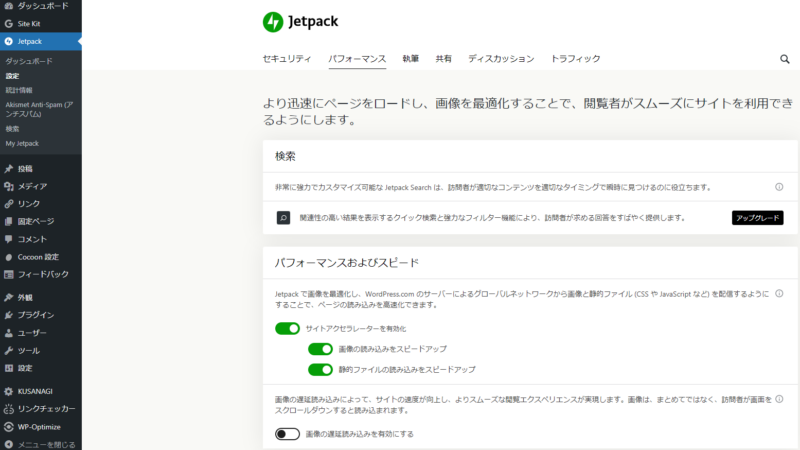
Task: Click the リンク chain icon
Action: (x=9, y=204)
